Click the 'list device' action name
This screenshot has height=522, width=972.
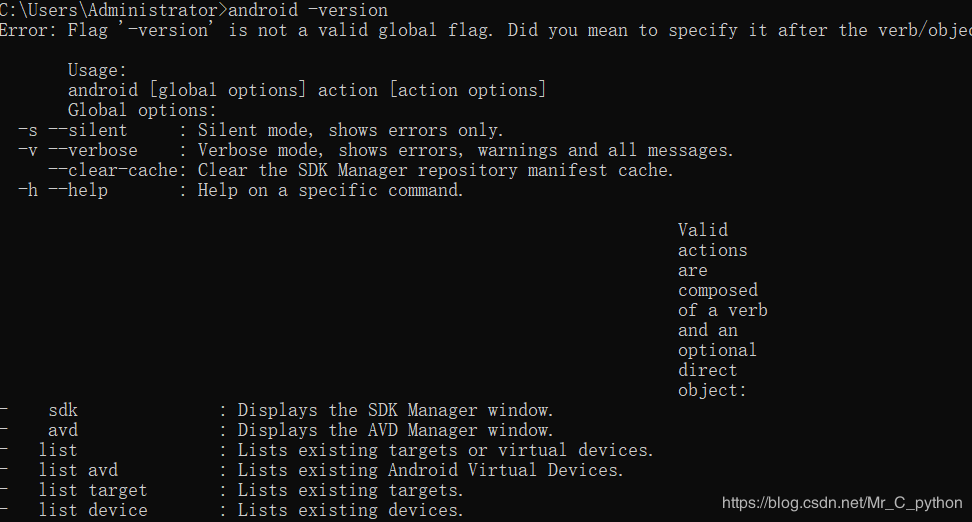tap(93, 510)
